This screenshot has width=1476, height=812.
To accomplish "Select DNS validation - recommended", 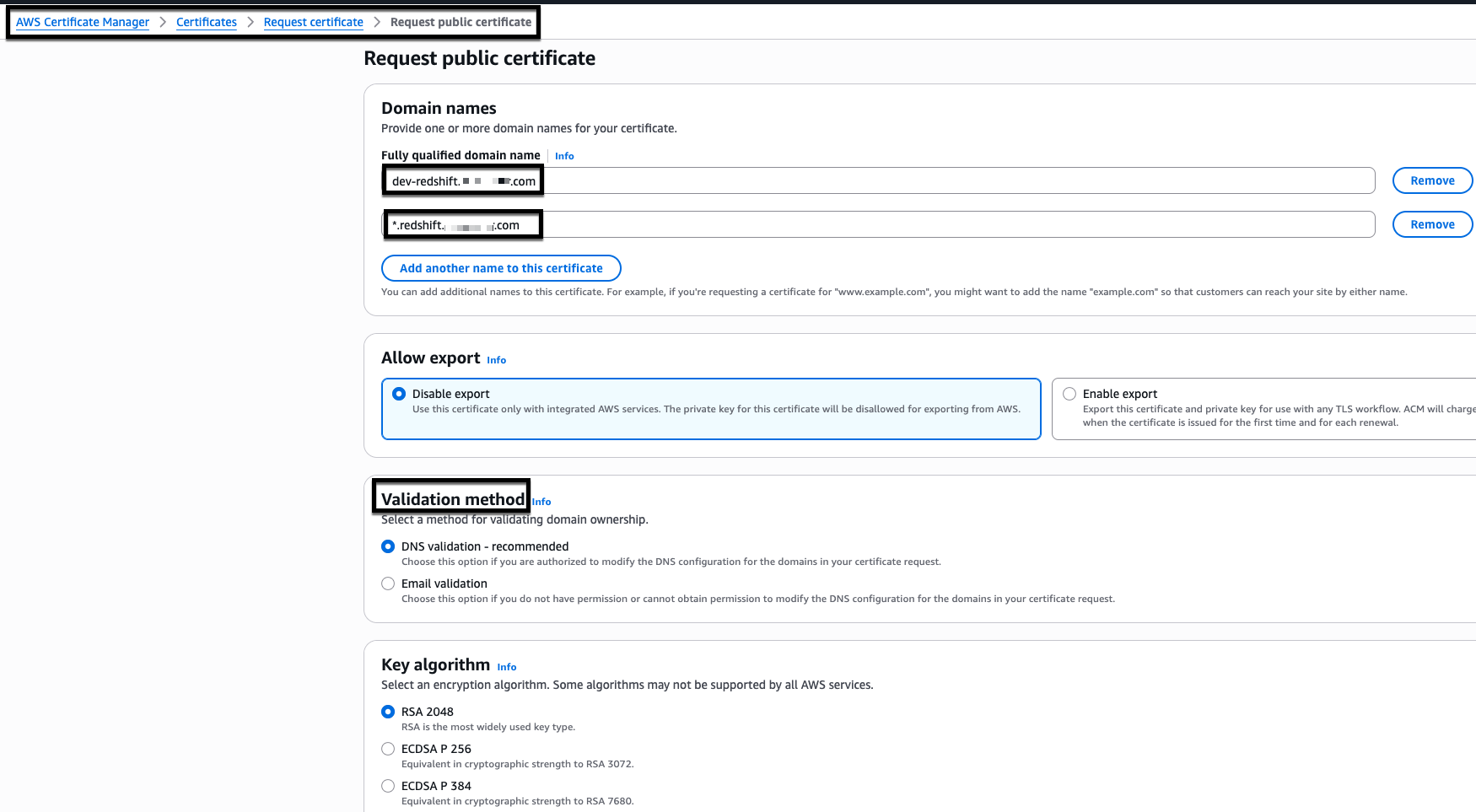I will point(387,546).
